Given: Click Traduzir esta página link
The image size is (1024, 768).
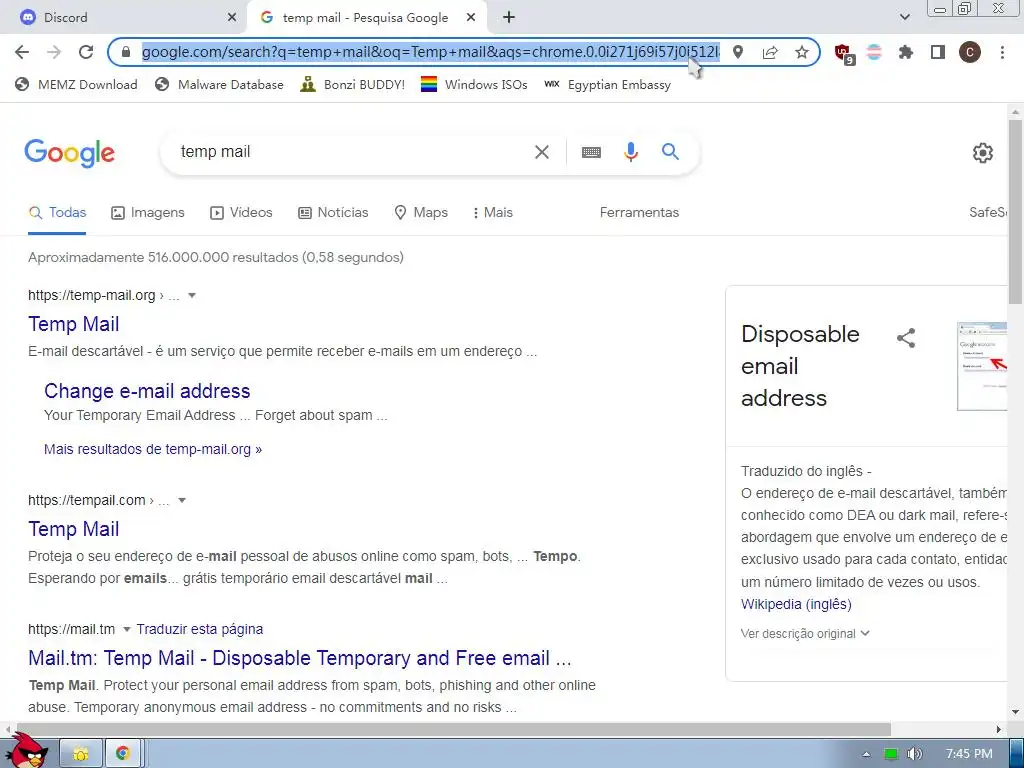Looking at the screenshot, I should pos(200,630).
